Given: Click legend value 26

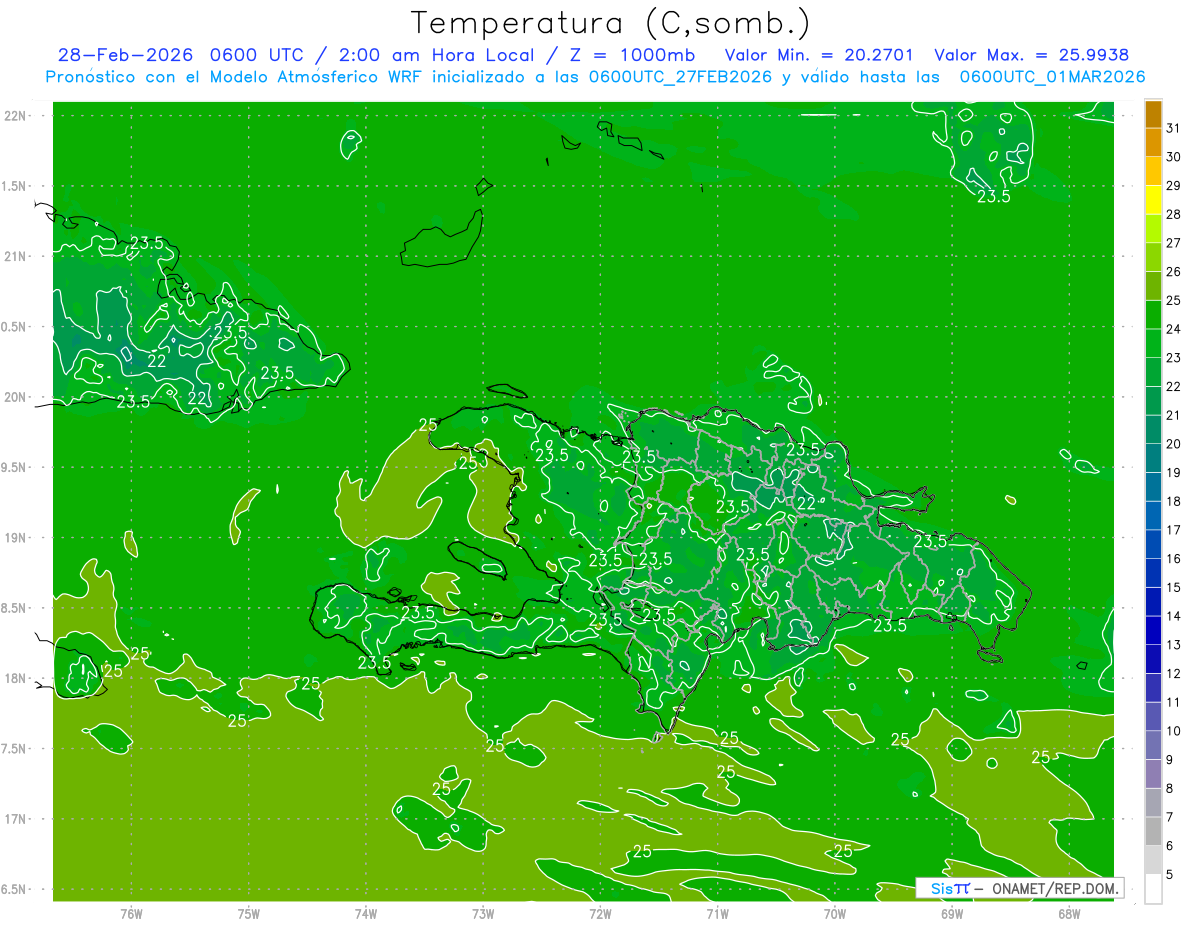Looking at the screenshot, I should tap(1173, 271).
